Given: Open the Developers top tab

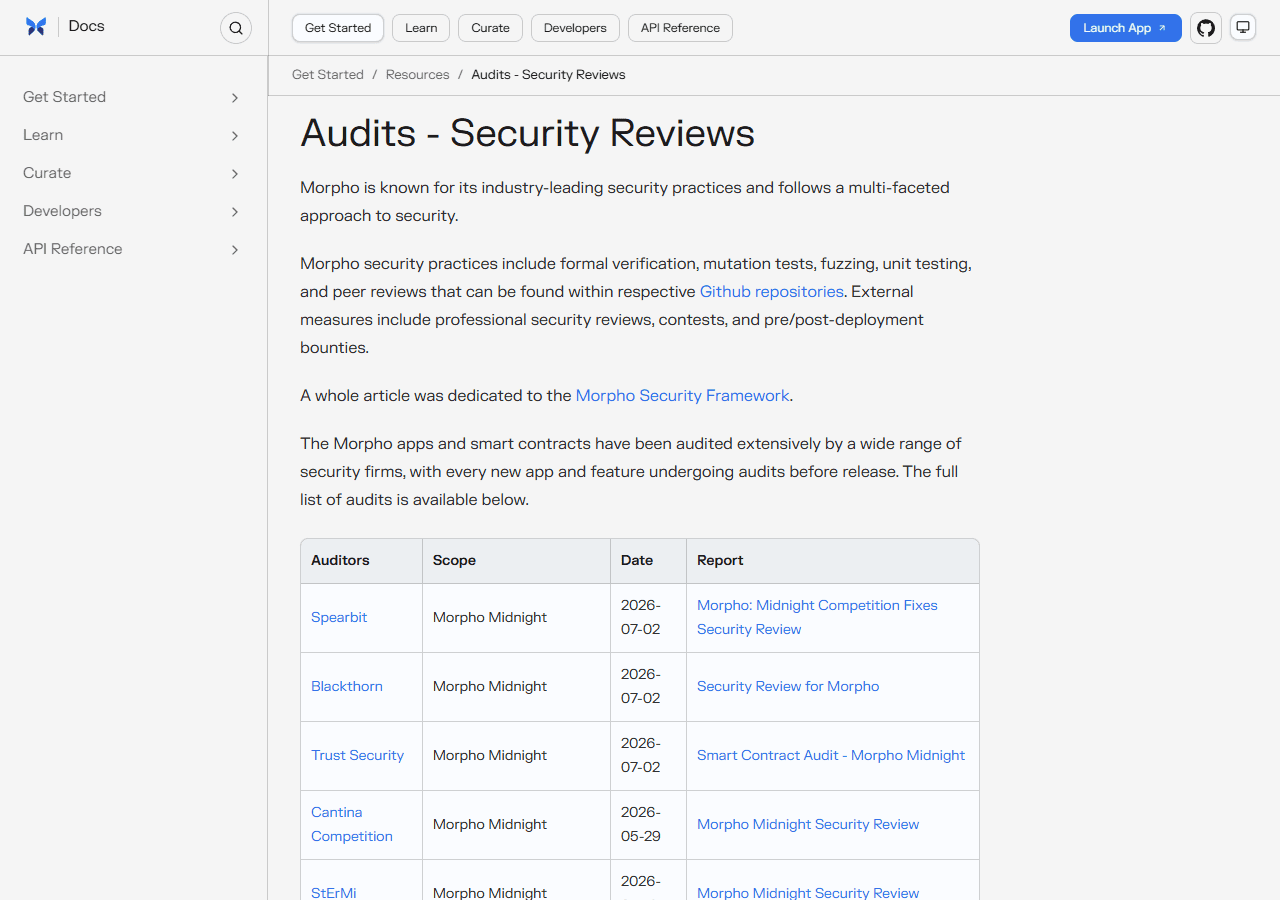Looking at the screenshot, I should 575,28.
